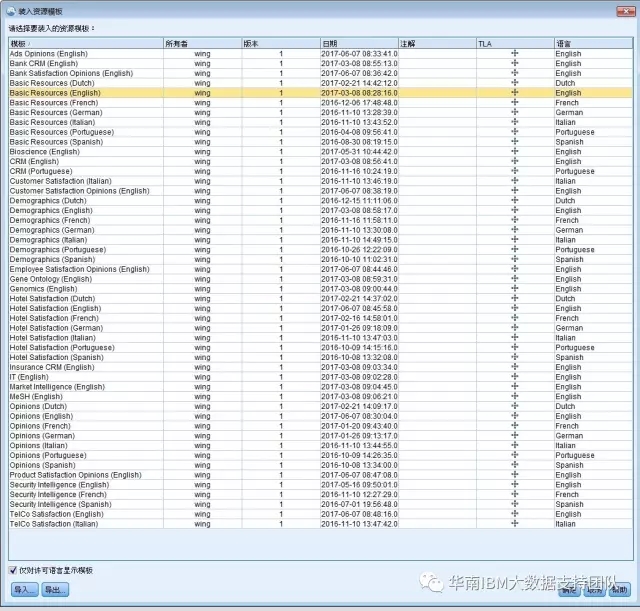Viewport: 640px width, 611px height.
Task: Close the 装入资源模板 dialog window
Action: (x=625, y=11)
